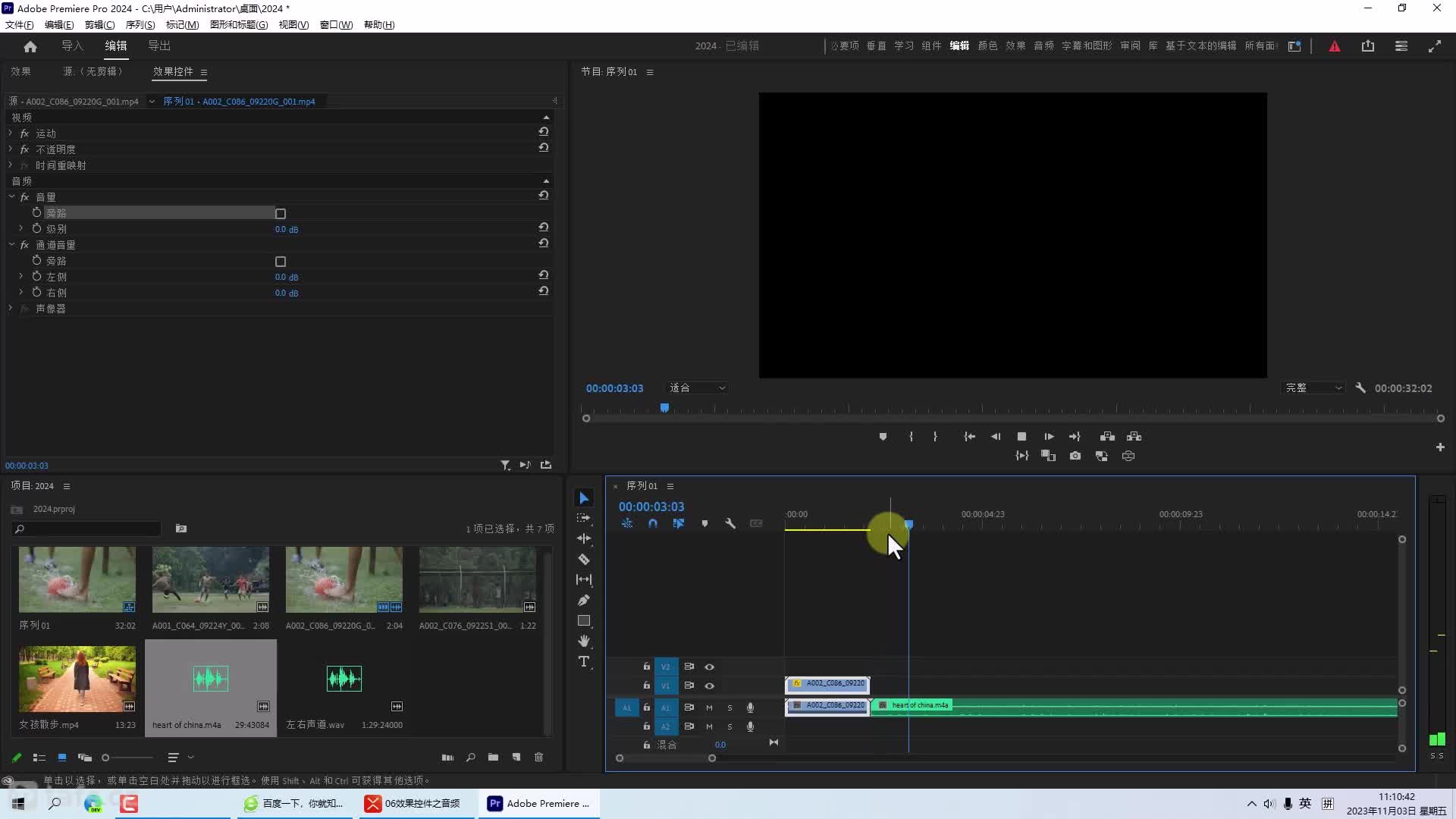The height and width of the screenshot is (819, 1456).
Task: Click the filter properties funnel icon
Action: tap(505, 465)
